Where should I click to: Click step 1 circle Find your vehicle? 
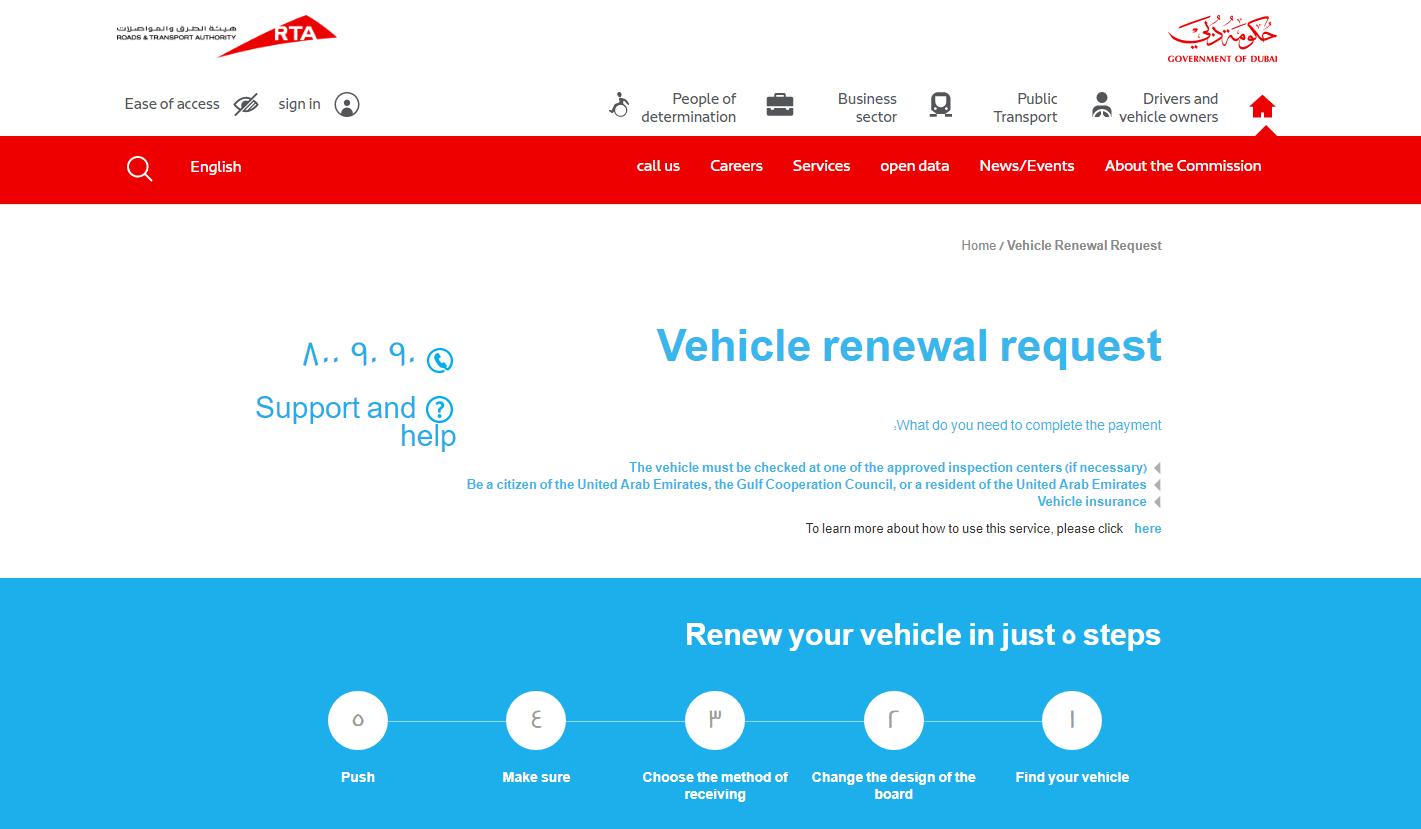click(x=1072, y=720)
